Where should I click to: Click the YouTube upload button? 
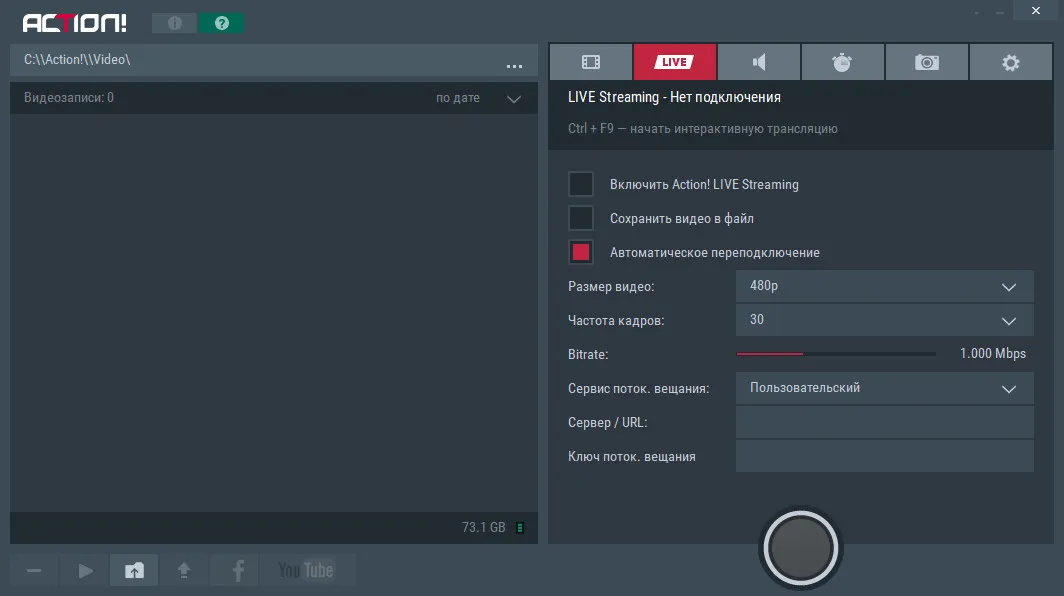[x=306, y=570]
